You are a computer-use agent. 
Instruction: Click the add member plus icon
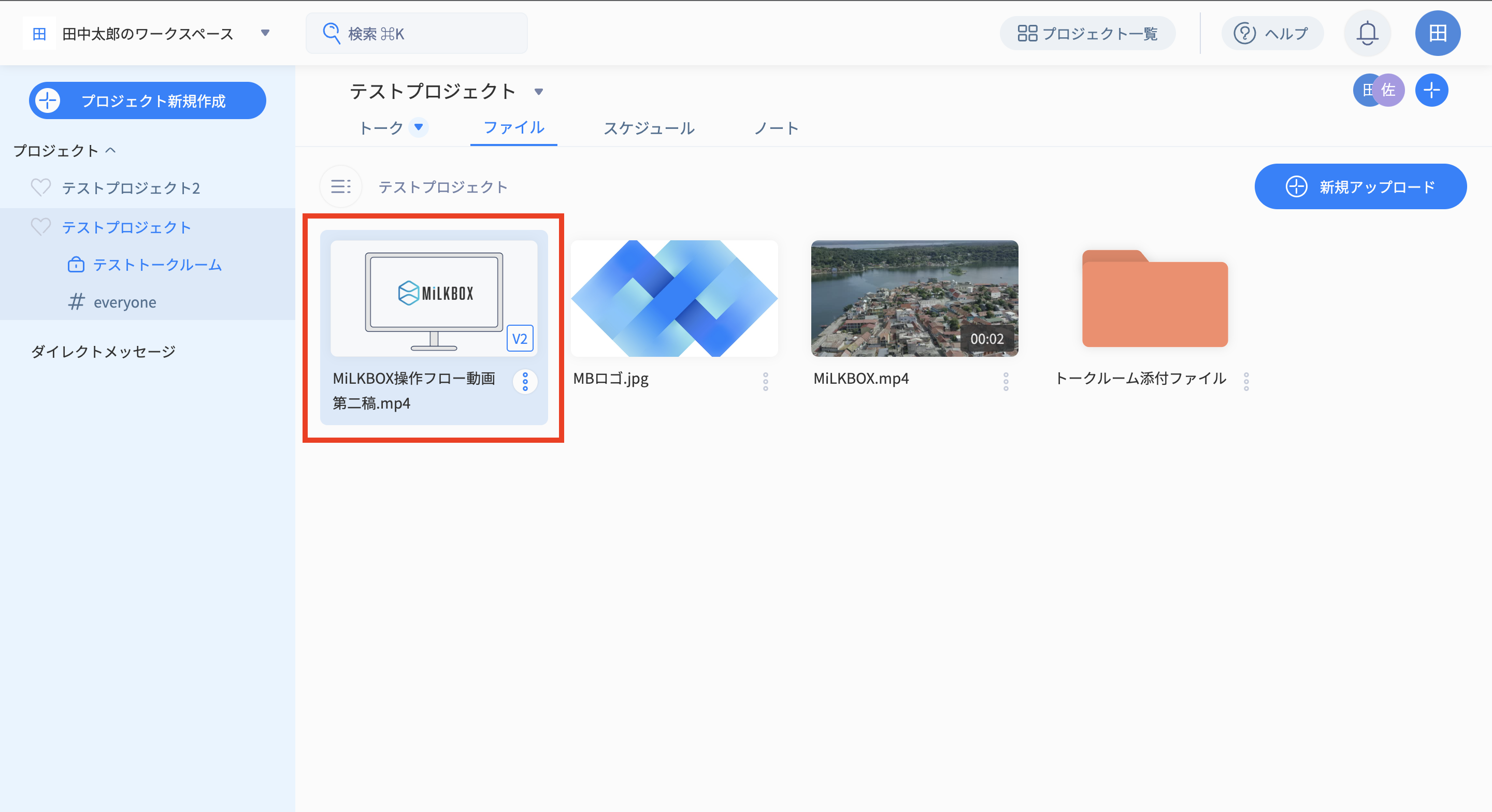point(1431,90)
